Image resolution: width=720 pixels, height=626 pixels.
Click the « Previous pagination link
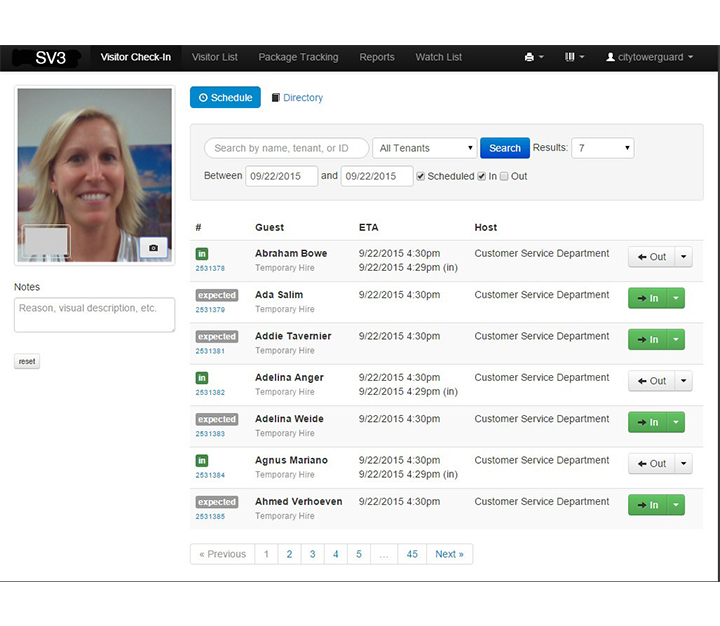[223, 554]
